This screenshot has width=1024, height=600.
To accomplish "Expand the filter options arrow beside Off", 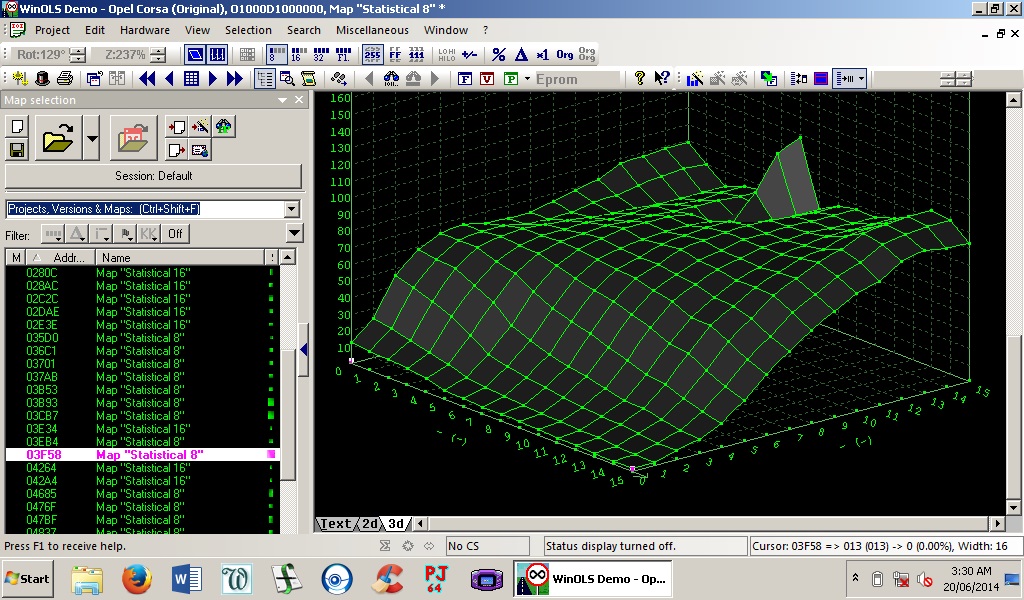I will click(x=295, y=233).
